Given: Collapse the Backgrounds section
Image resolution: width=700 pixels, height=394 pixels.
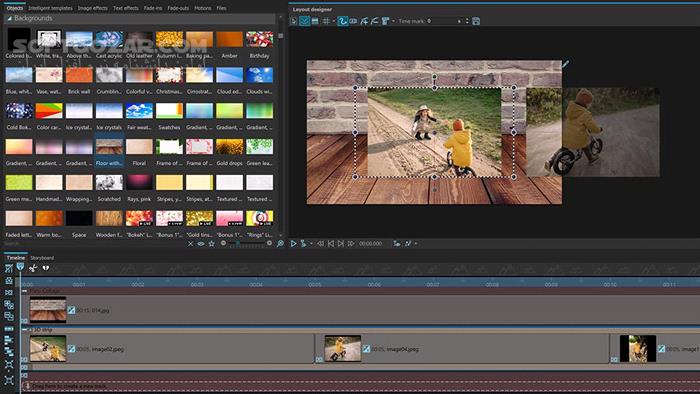Looking at the screenshot, I should 9,18.
